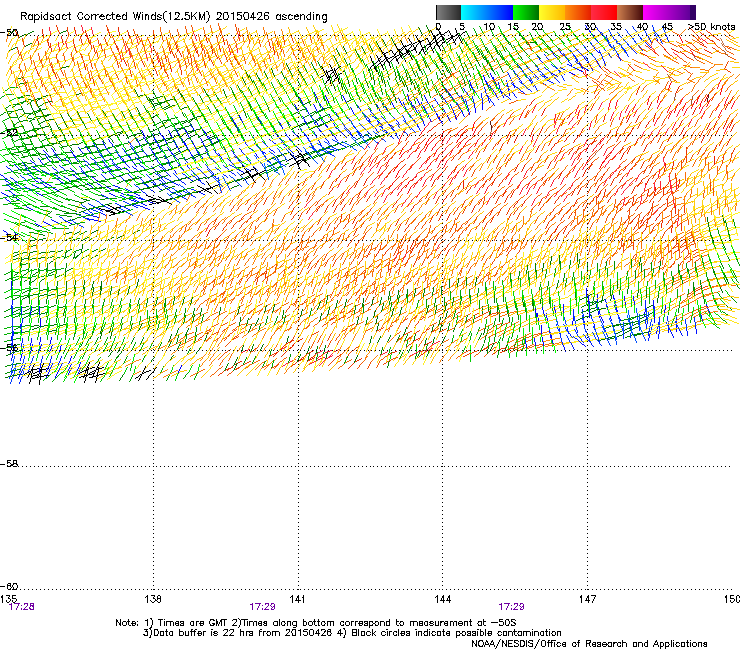Click the purple '17:28' time label
740x650 pixels.
coord(22,607)
